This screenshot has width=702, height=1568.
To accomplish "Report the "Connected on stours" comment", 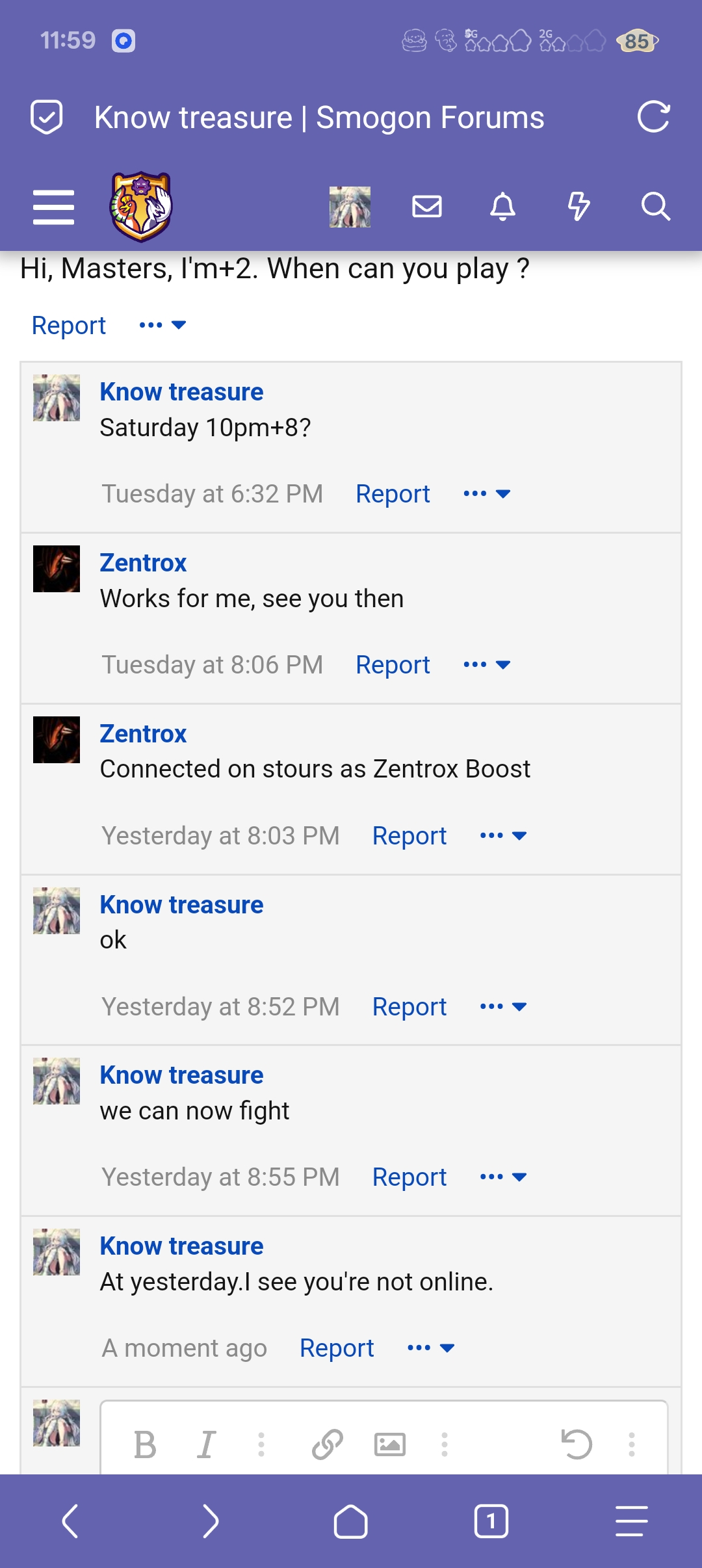I will pos(409,836).
